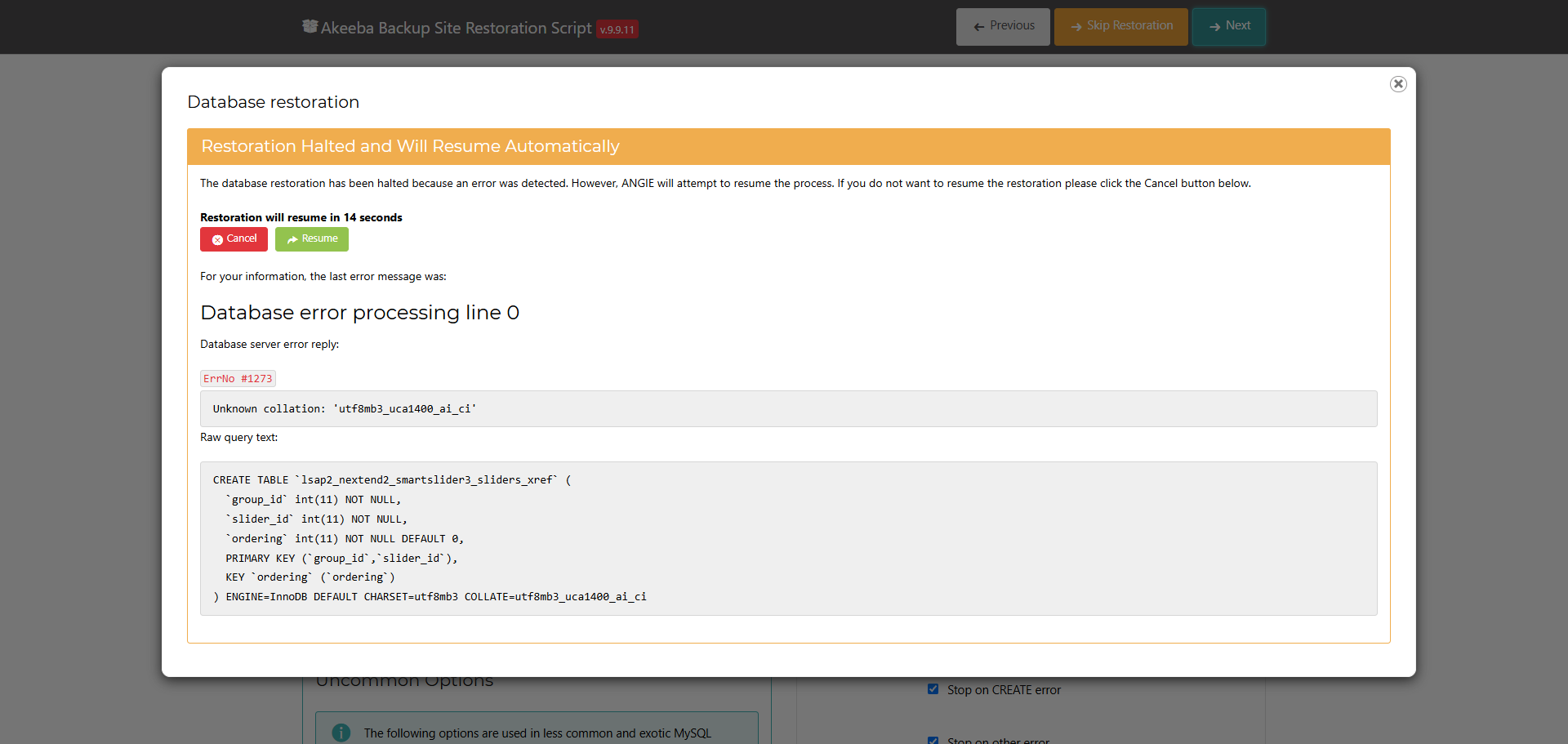This screenshot has width=1568, height=744.
Task: Click the Akeeba Backup Site Restoration Script title
Action: [456, 28]
